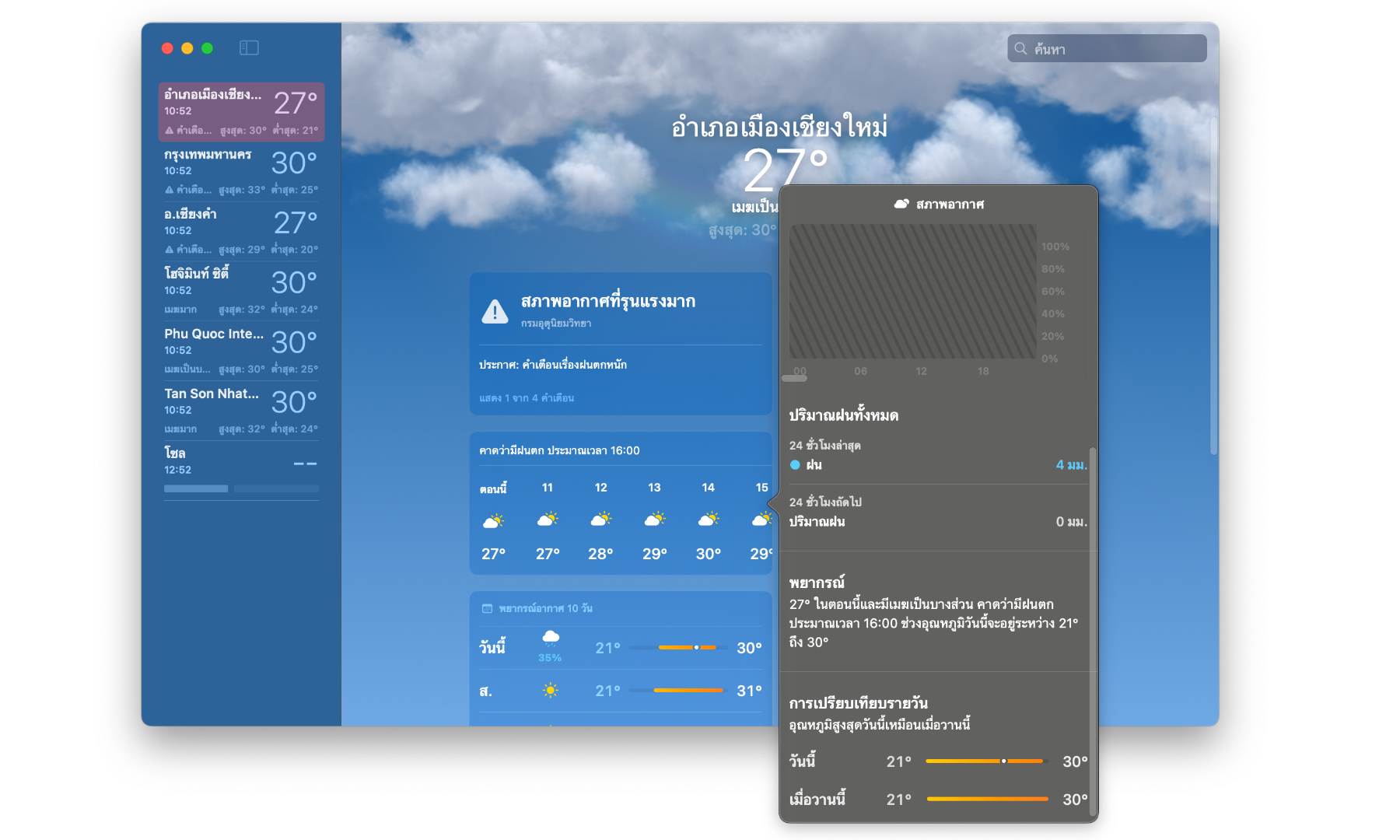Open the โฮจิมินห์ ซิตี้ weather entry
Viewport: 1400px width, 840px height.
pos(241,292)
